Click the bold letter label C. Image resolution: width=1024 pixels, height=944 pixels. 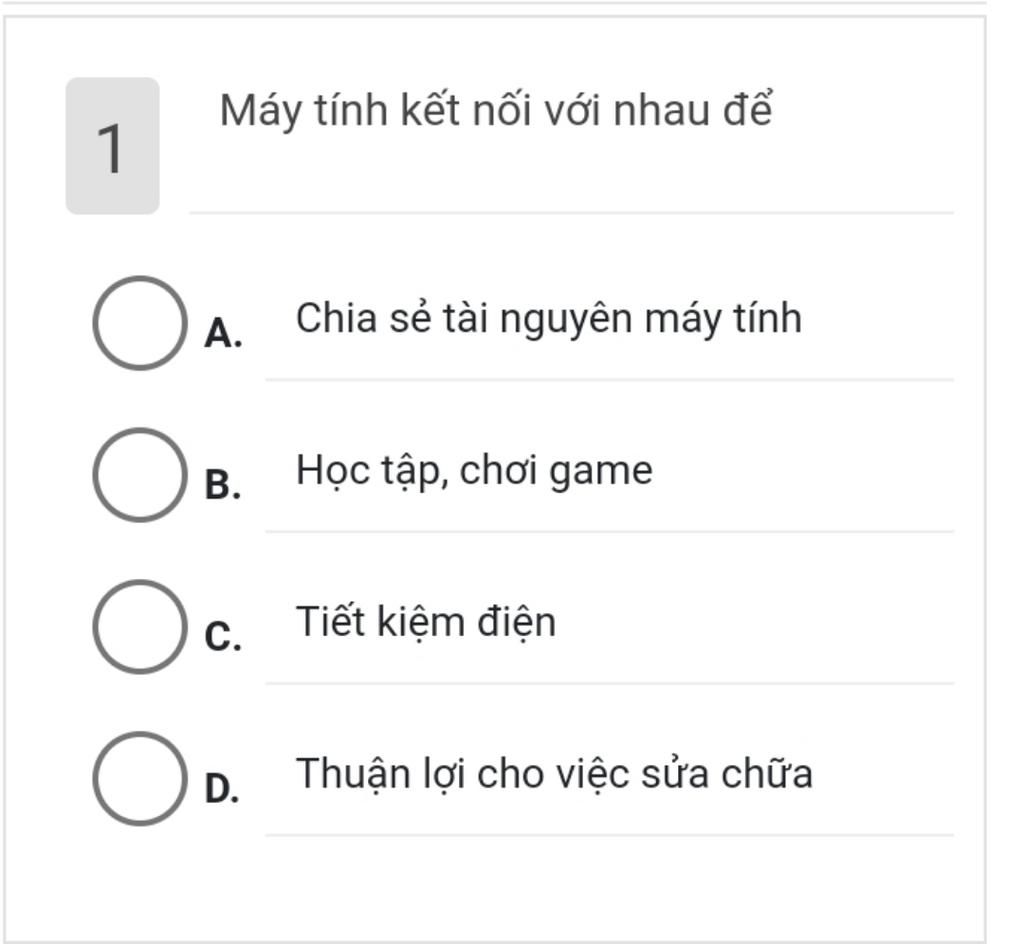click(x=223, y=637)
